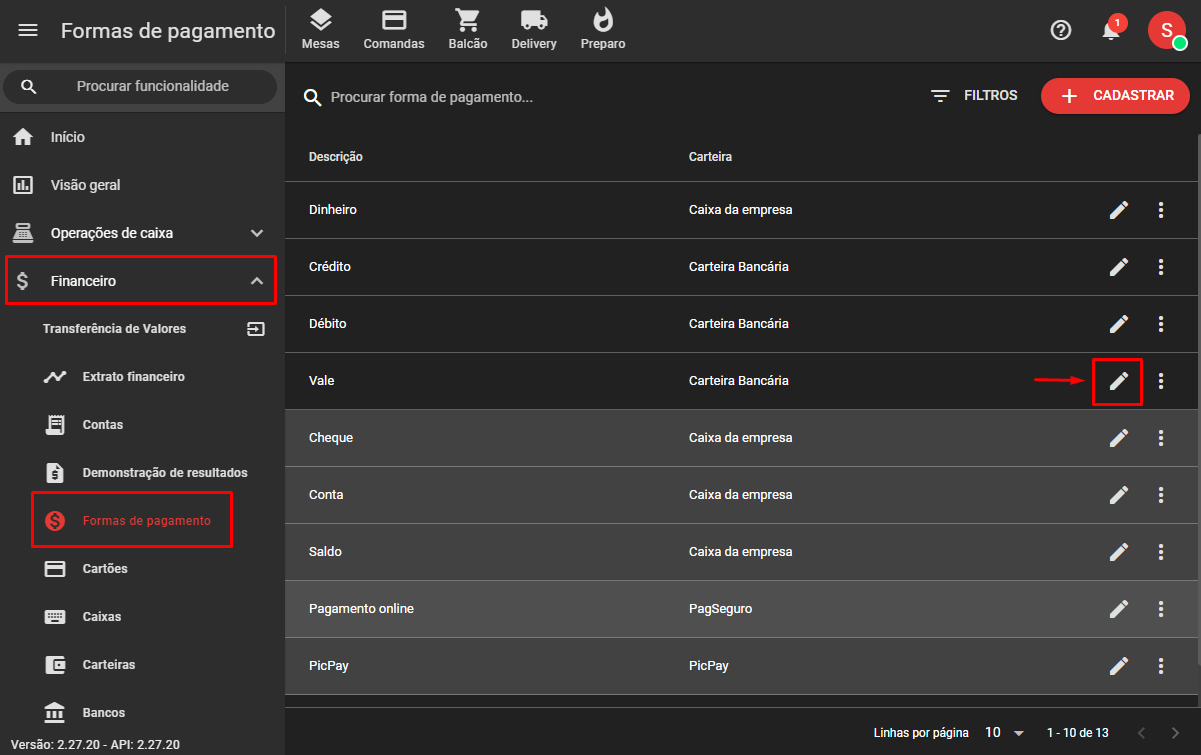Edit the Vale payment method
The width and height of the screenshot is (1201, 755).
(1118, 381)
